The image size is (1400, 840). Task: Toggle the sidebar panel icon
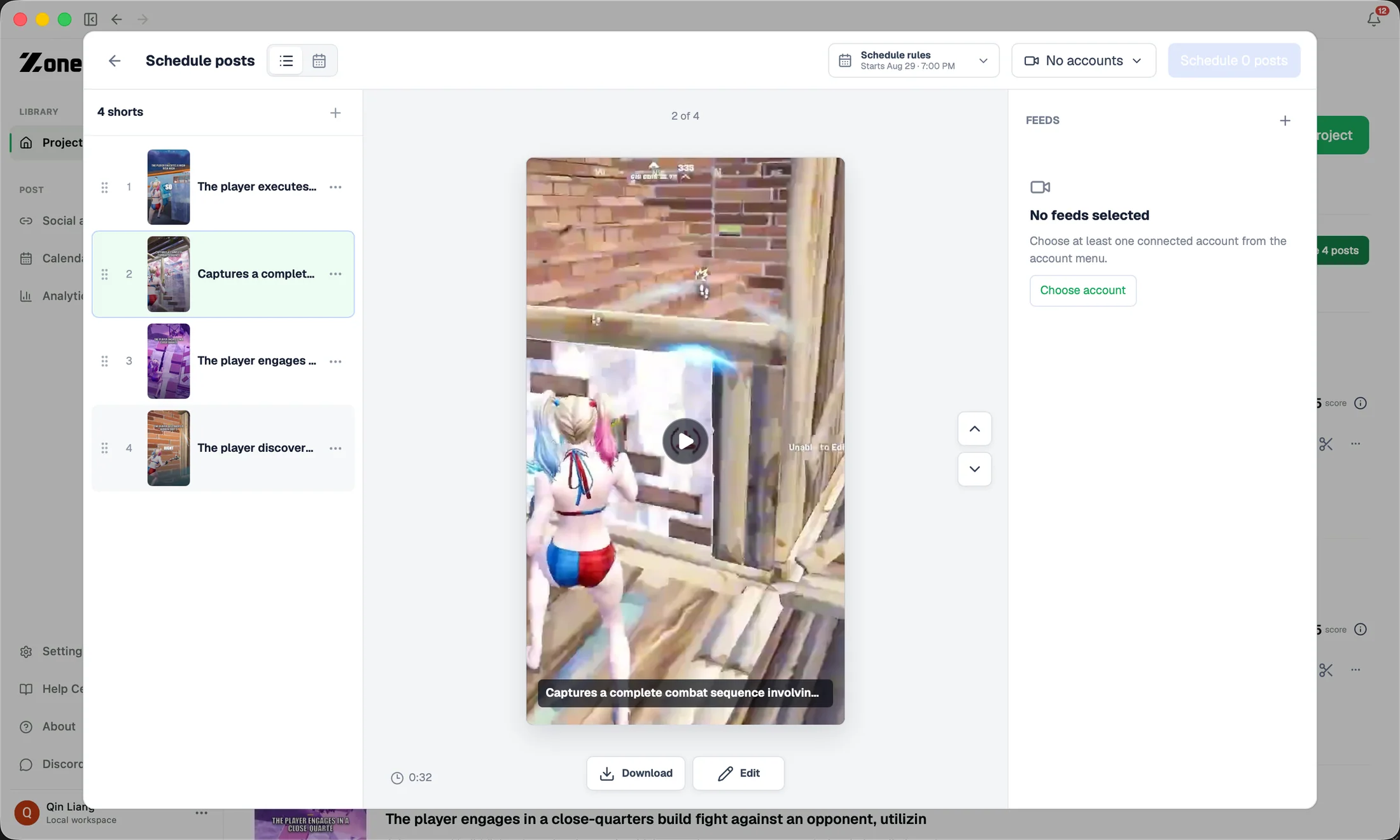[x=91, y=19]
